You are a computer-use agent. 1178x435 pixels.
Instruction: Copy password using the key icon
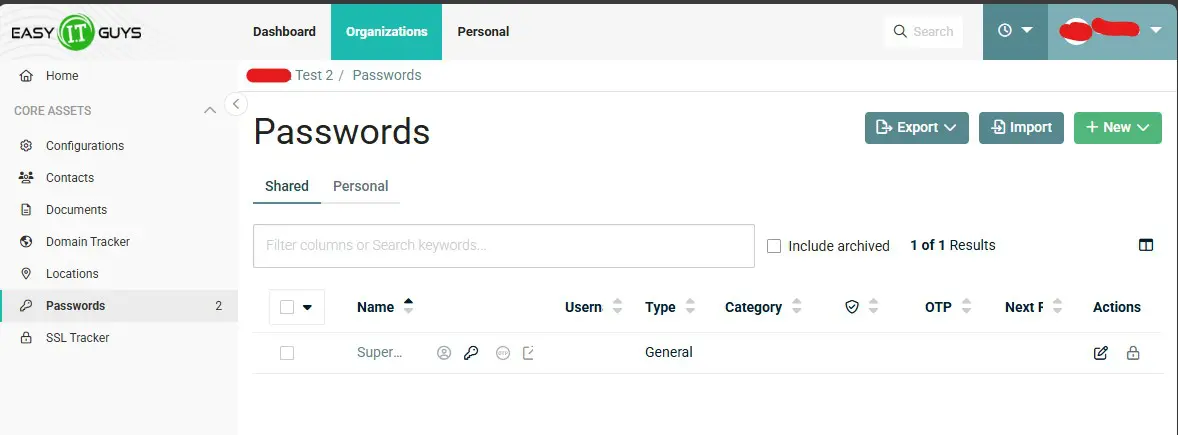click(x=471, y=353)
